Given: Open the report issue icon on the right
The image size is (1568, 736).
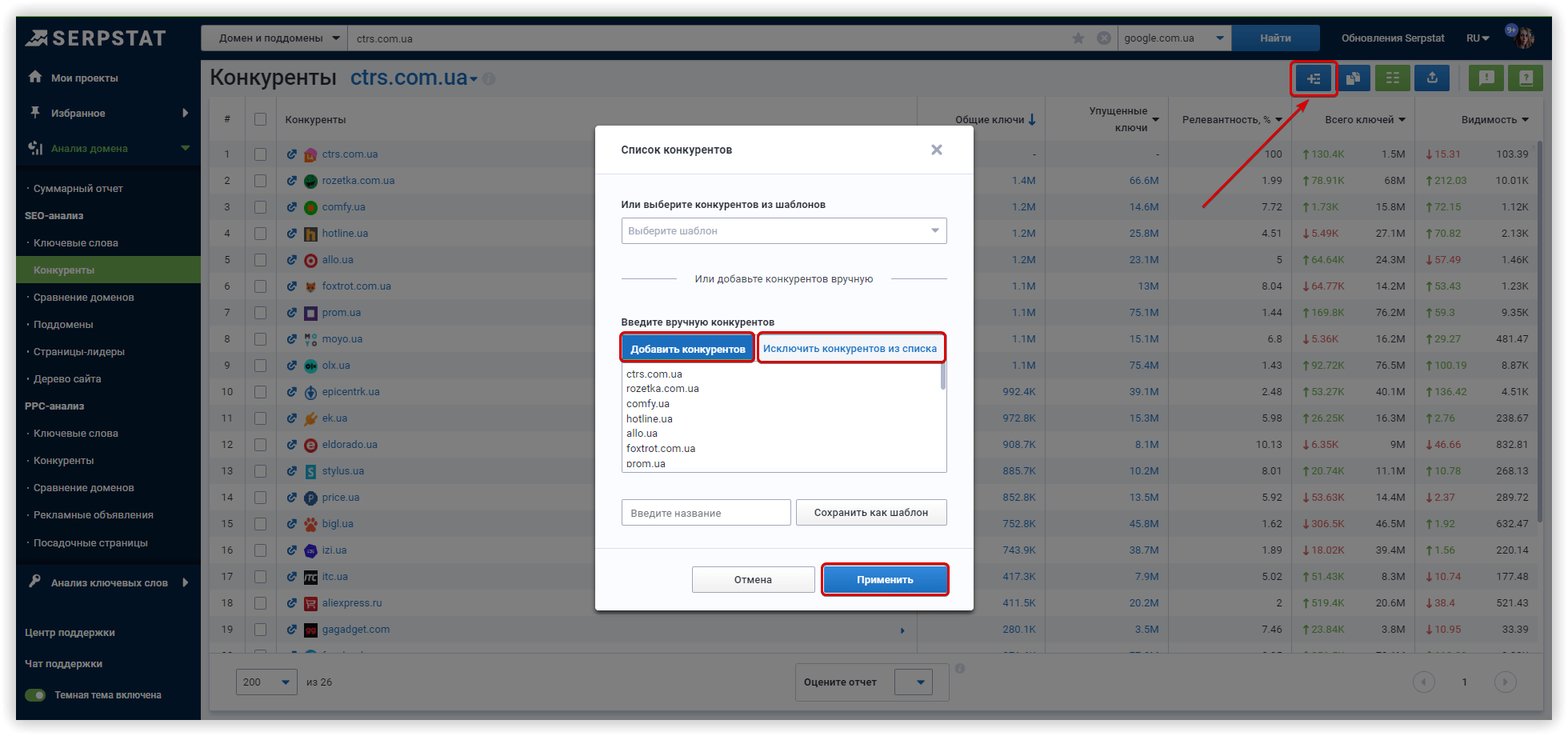Looking at the screenshot, I should pyautogui.click(x=1486, y=78).
